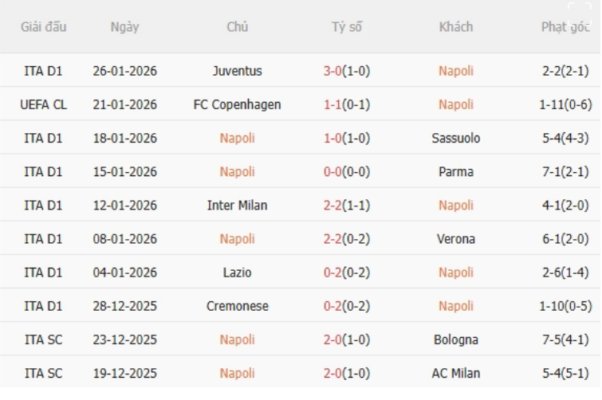The image size is (602, 400).
Task: Select the Tỷ số column header
Action: point(349,27)
